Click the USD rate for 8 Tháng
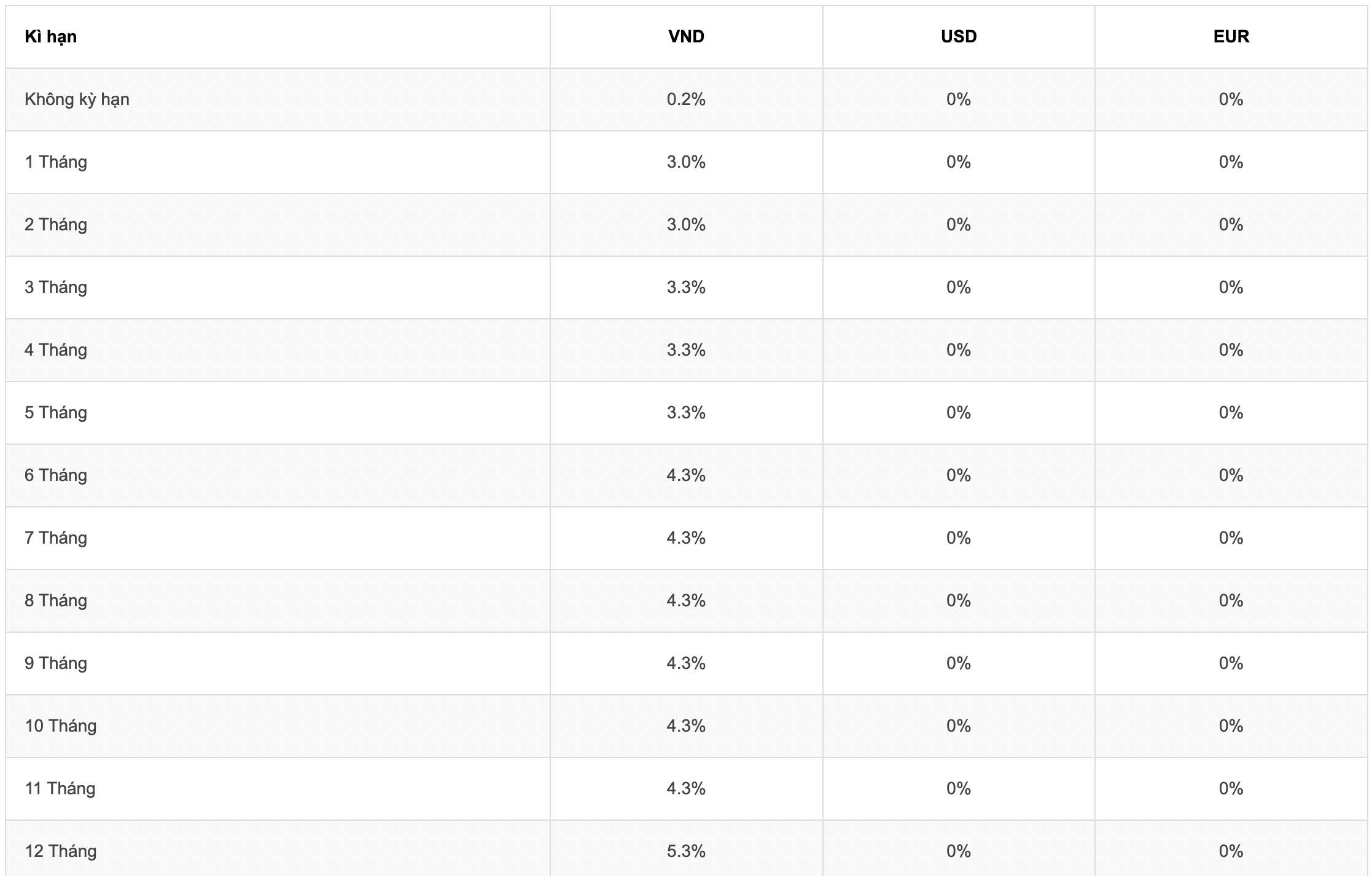The image size is (1372, 876). click(959, 601)
